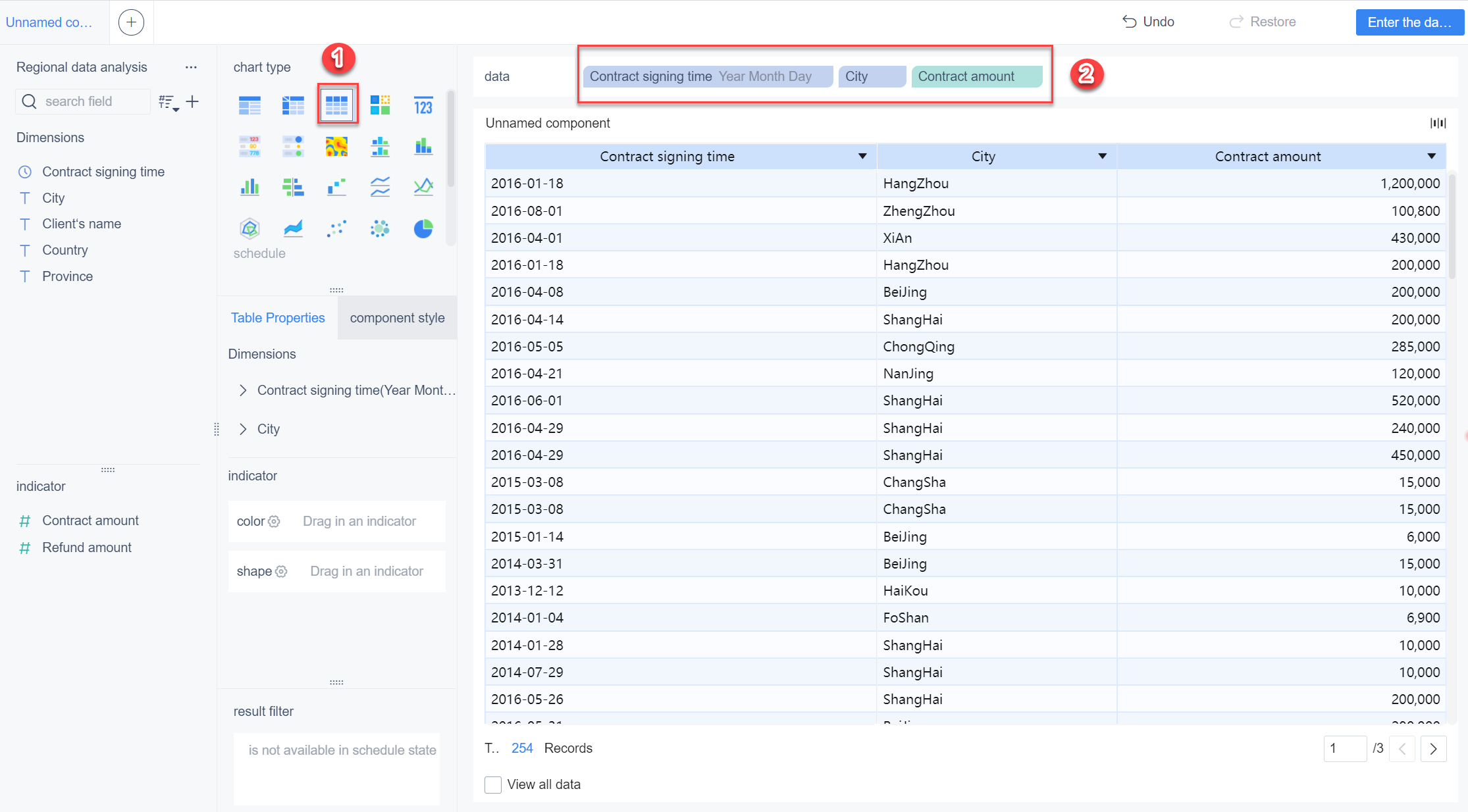This screenshot has width=1468, height=812.
Task: Expand the City dimension properties
Action: (243, 429)
